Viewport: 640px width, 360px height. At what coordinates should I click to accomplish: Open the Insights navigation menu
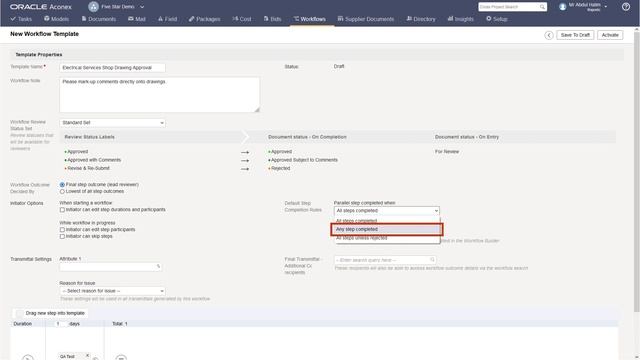(461, 19)
